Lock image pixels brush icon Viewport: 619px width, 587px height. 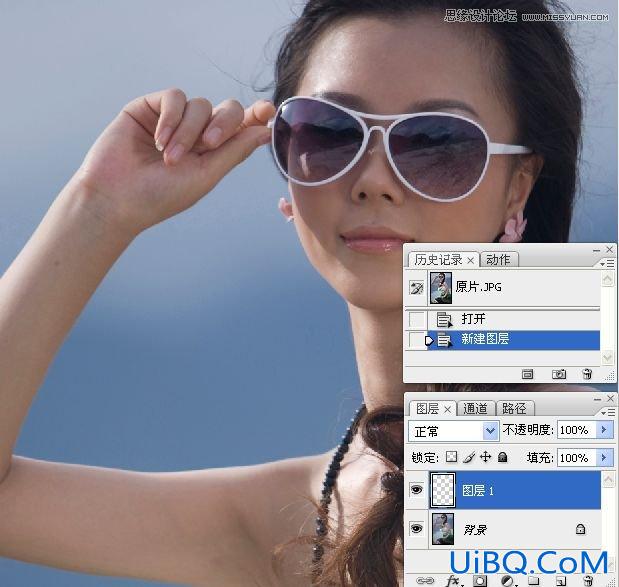469,457
